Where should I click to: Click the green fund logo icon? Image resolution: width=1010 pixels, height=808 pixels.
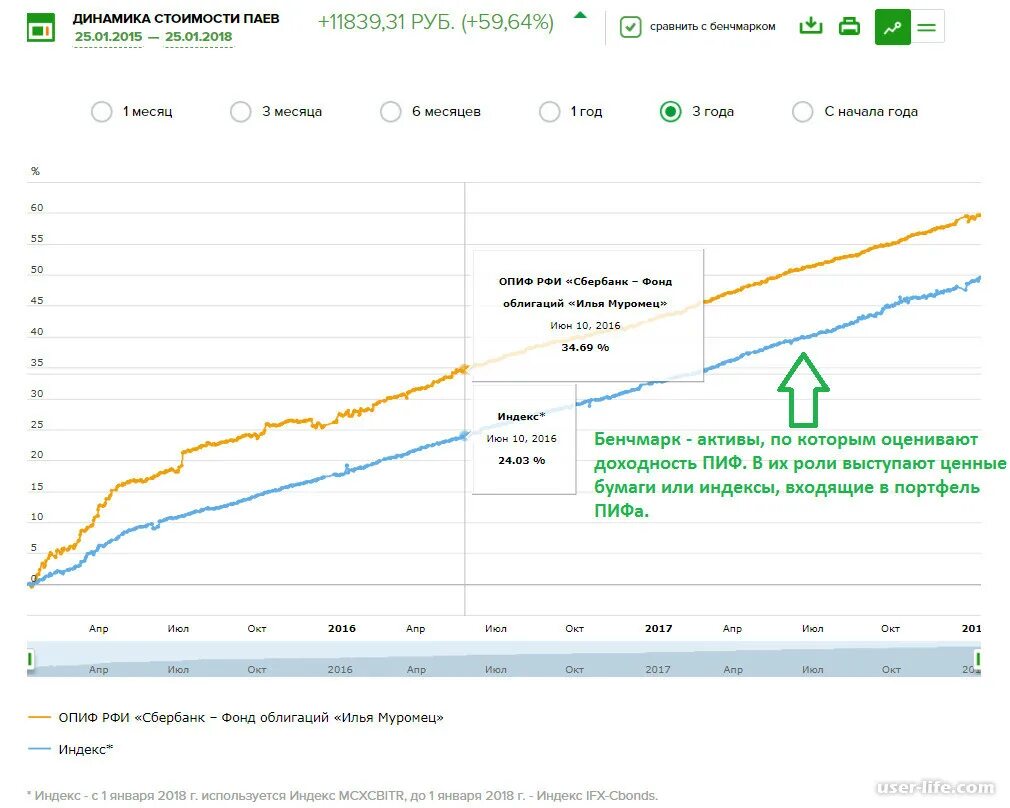coord(41,28)
